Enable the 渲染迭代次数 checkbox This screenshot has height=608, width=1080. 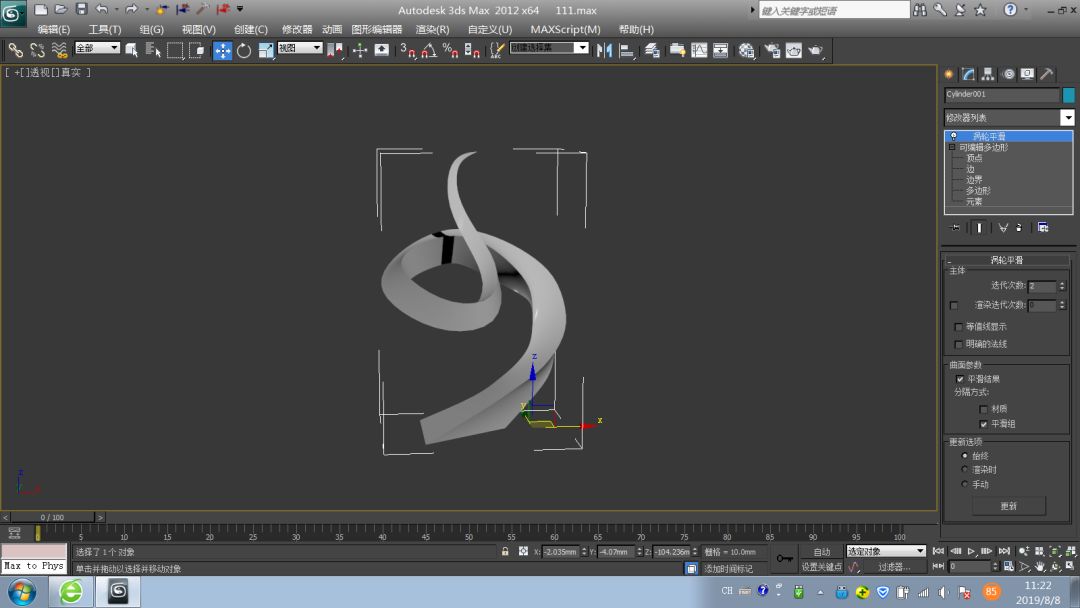[x=954, y=305]
